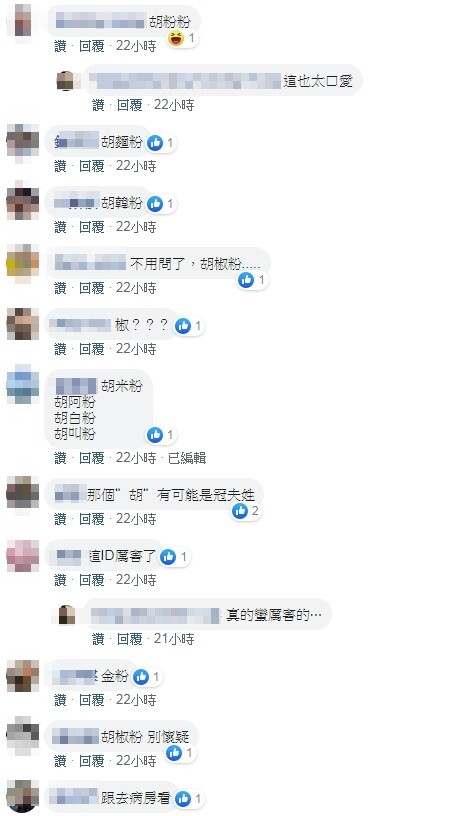Reply to the 這也太口愛 comment
This screenshot has width=463, height=816.
pyautogui.click(x=130, y=105)
